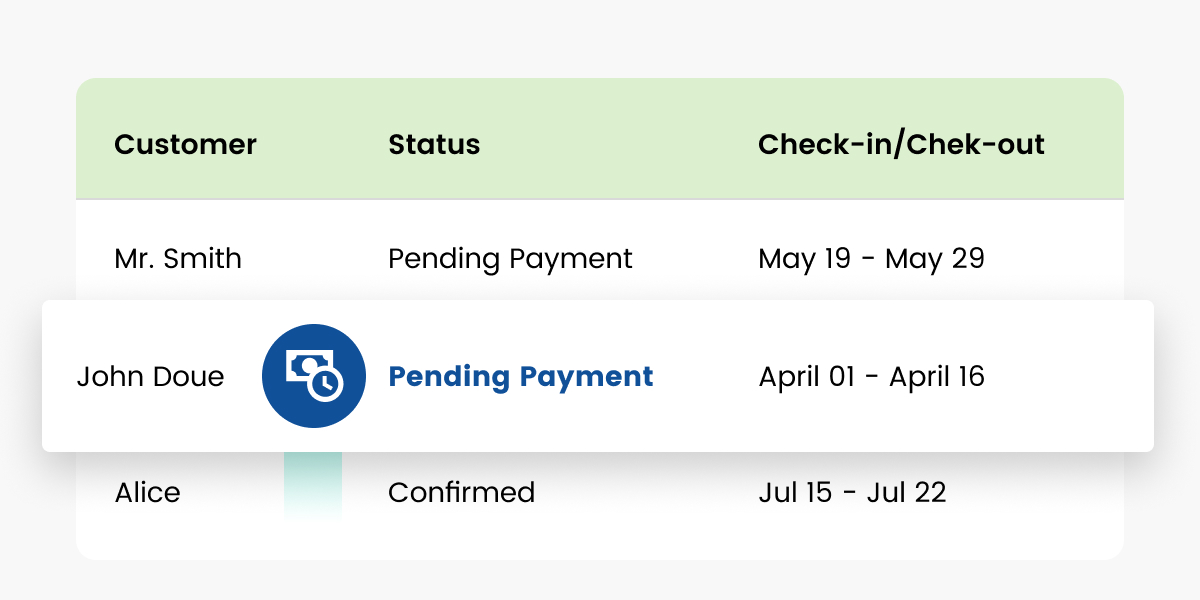Click the Check-in/Chek-out column header
Viewport: 1200px width, 600px height.
pyautogui.click(x=901, y=144)
